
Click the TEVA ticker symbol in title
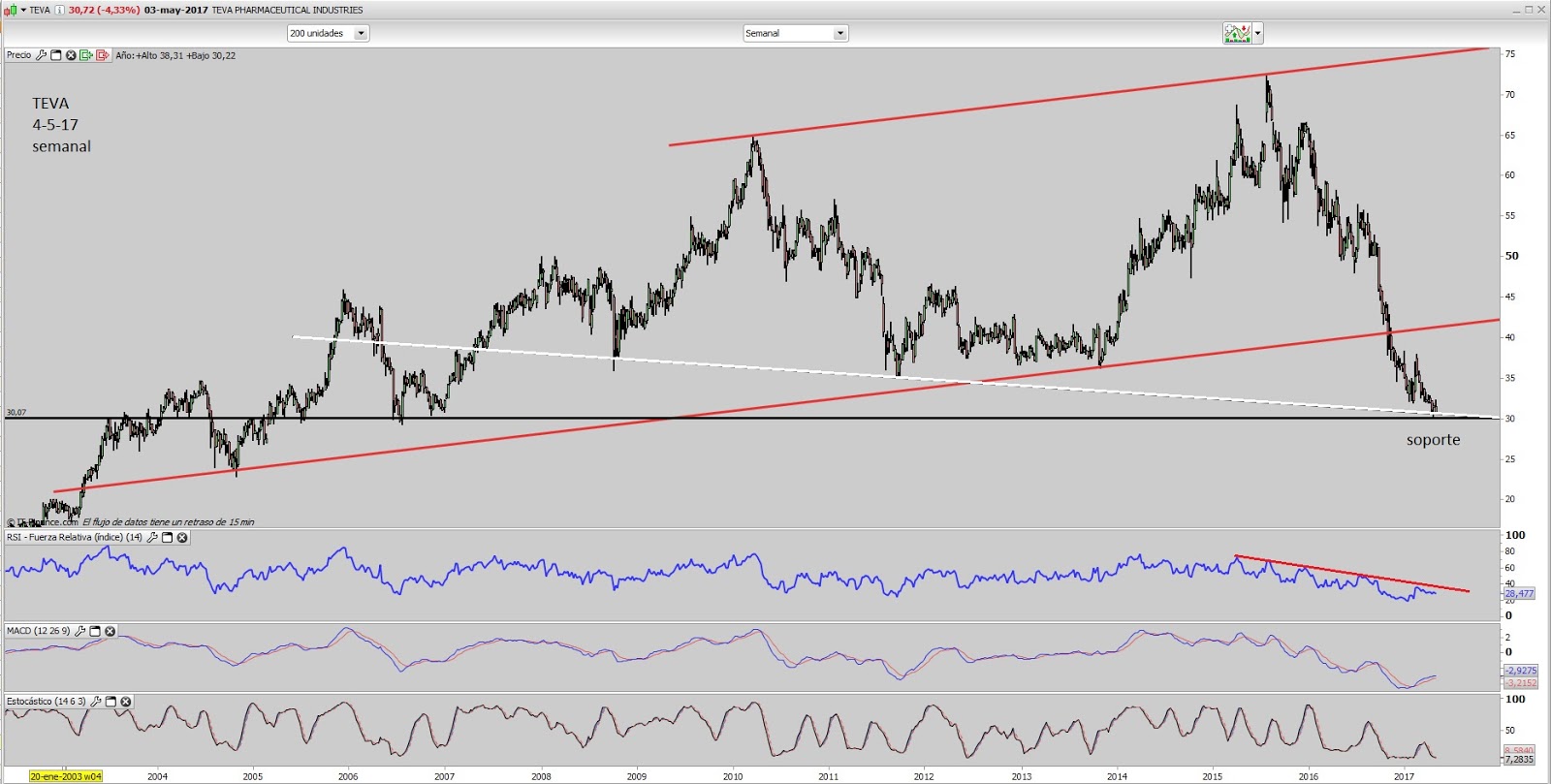tap(40, 10)
